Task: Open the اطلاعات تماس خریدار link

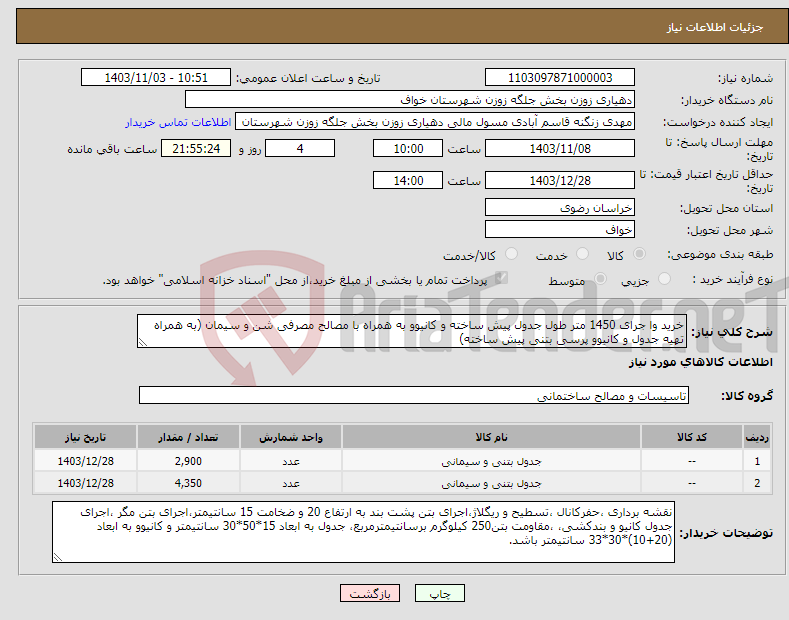Action: pos(178,122)
